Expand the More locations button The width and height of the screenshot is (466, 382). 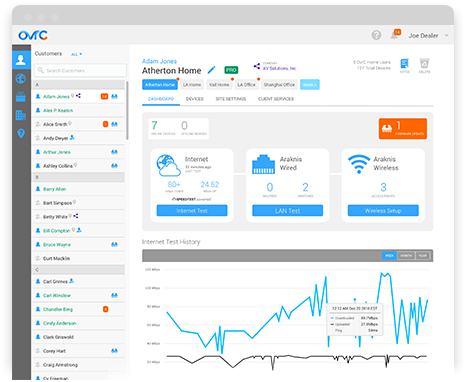[310, 85]
